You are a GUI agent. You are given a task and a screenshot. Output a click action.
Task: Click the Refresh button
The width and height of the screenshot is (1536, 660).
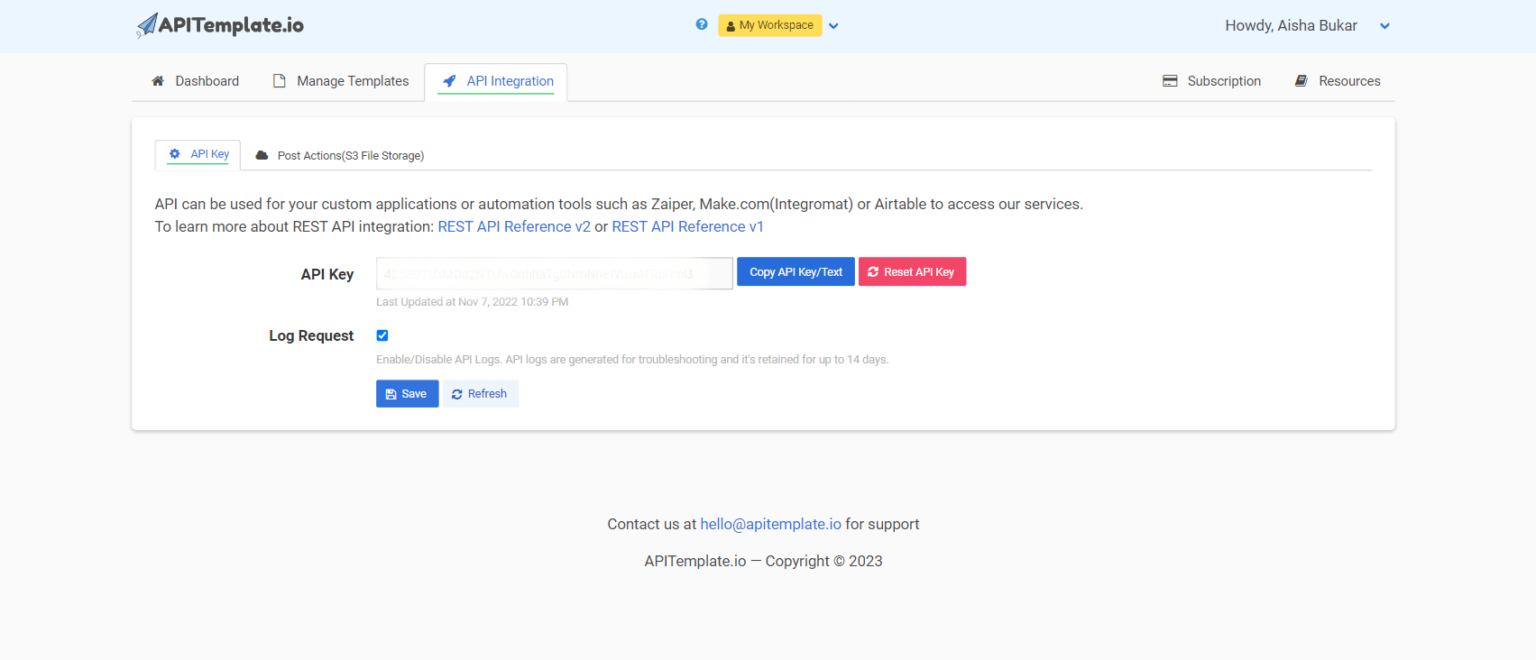(480, 394)
